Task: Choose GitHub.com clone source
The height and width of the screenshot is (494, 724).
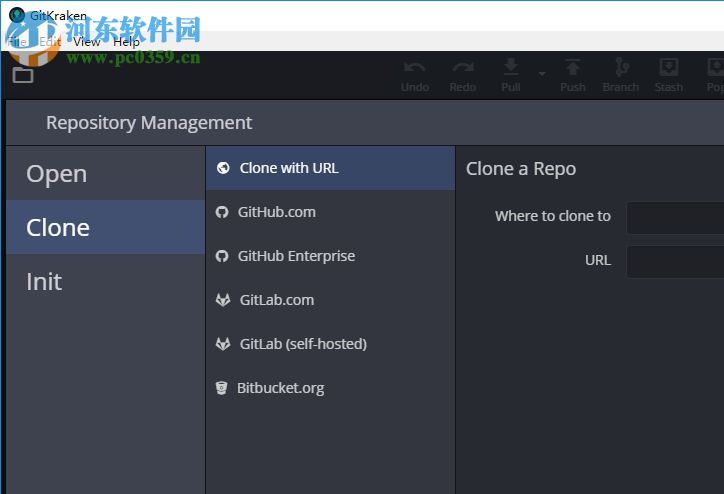Action: pyautogui.click(x=331, y=212)
